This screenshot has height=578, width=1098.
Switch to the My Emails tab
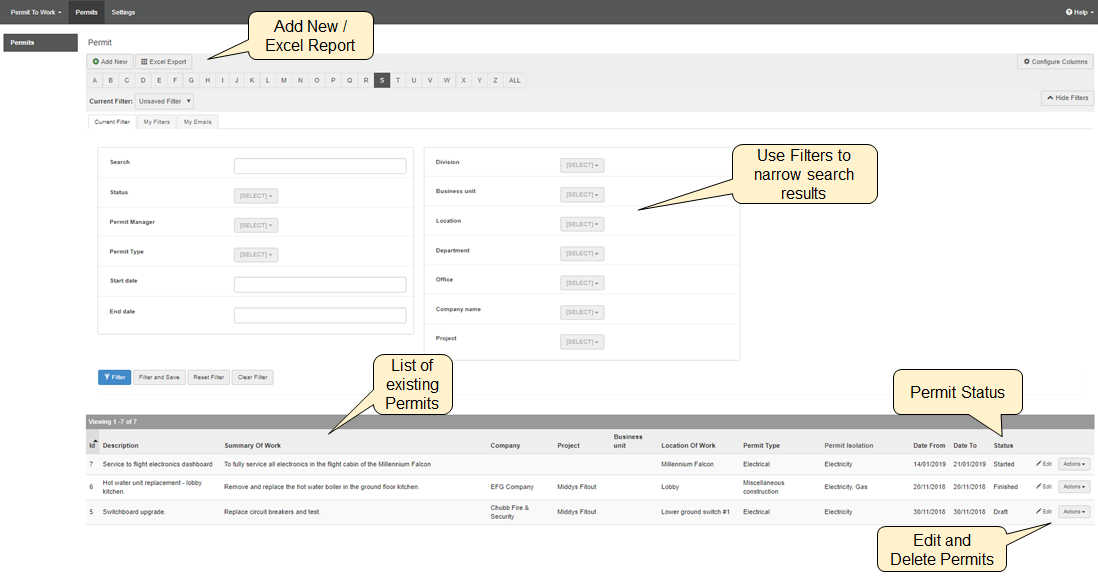(x=197, y=122)
